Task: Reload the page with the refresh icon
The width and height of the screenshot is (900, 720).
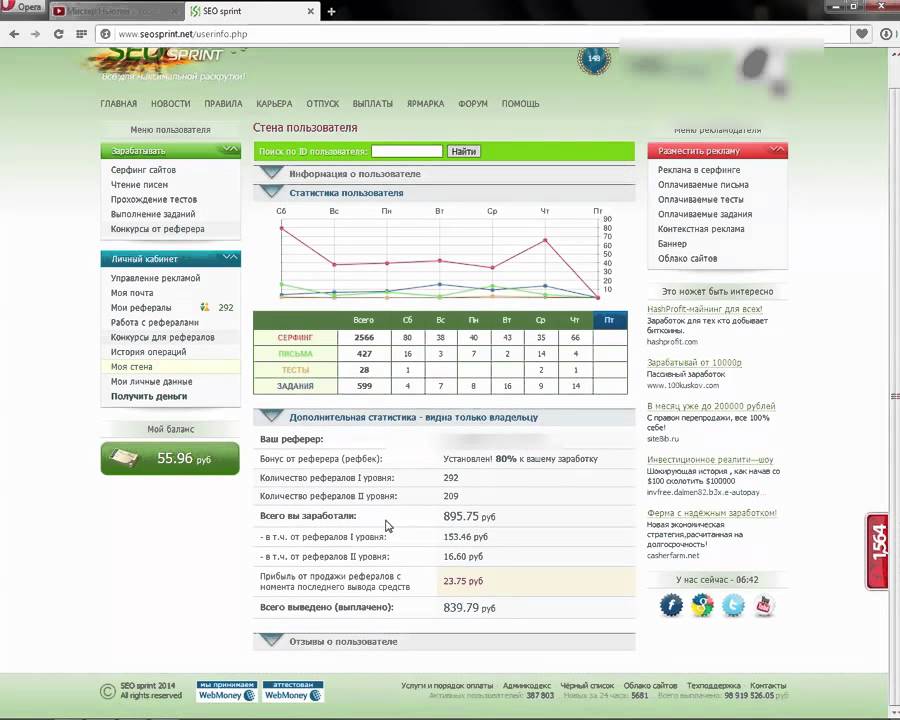Action: tap(59, 34)
